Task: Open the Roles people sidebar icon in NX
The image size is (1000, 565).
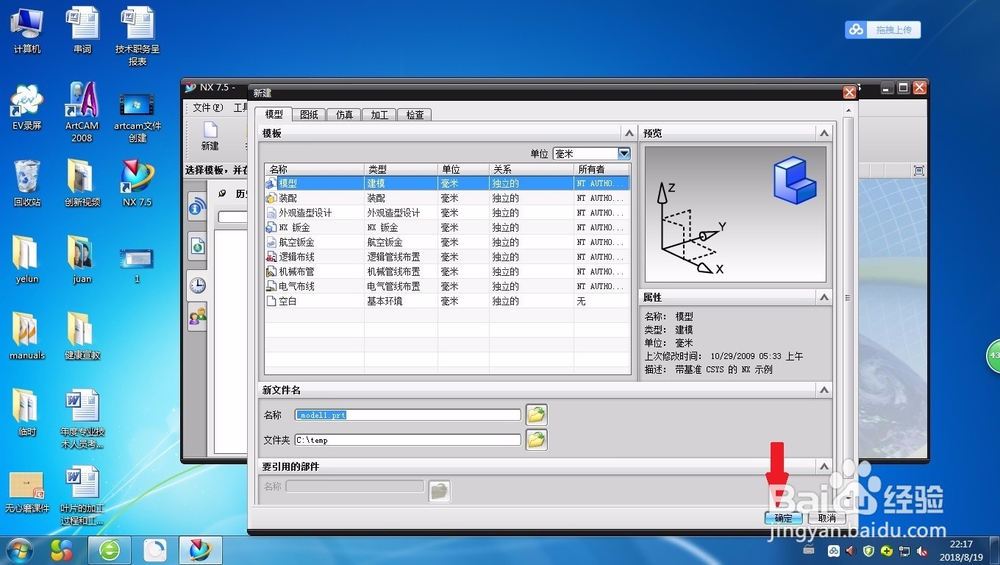Action: pyautogui.click(x=197, y=316)
